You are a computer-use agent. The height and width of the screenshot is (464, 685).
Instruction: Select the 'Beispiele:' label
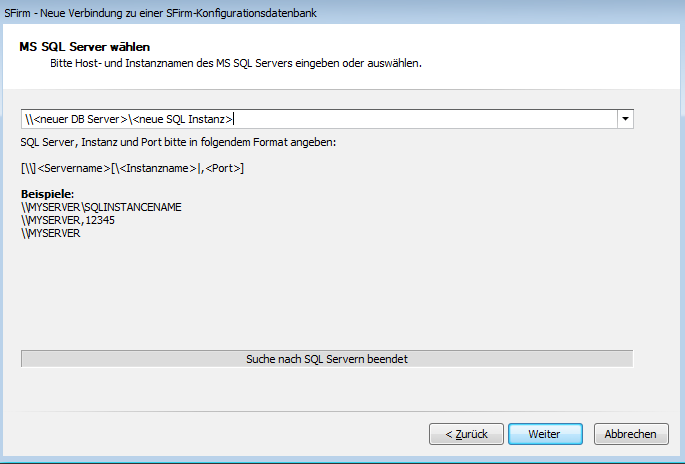(x=48, y=194)
